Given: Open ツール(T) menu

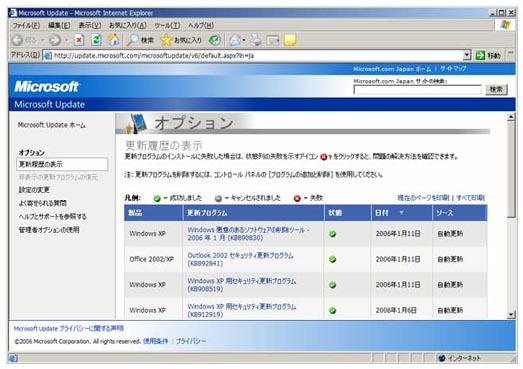Looking at the screenshot, I should pyautogui.click(x=167, y=25).
